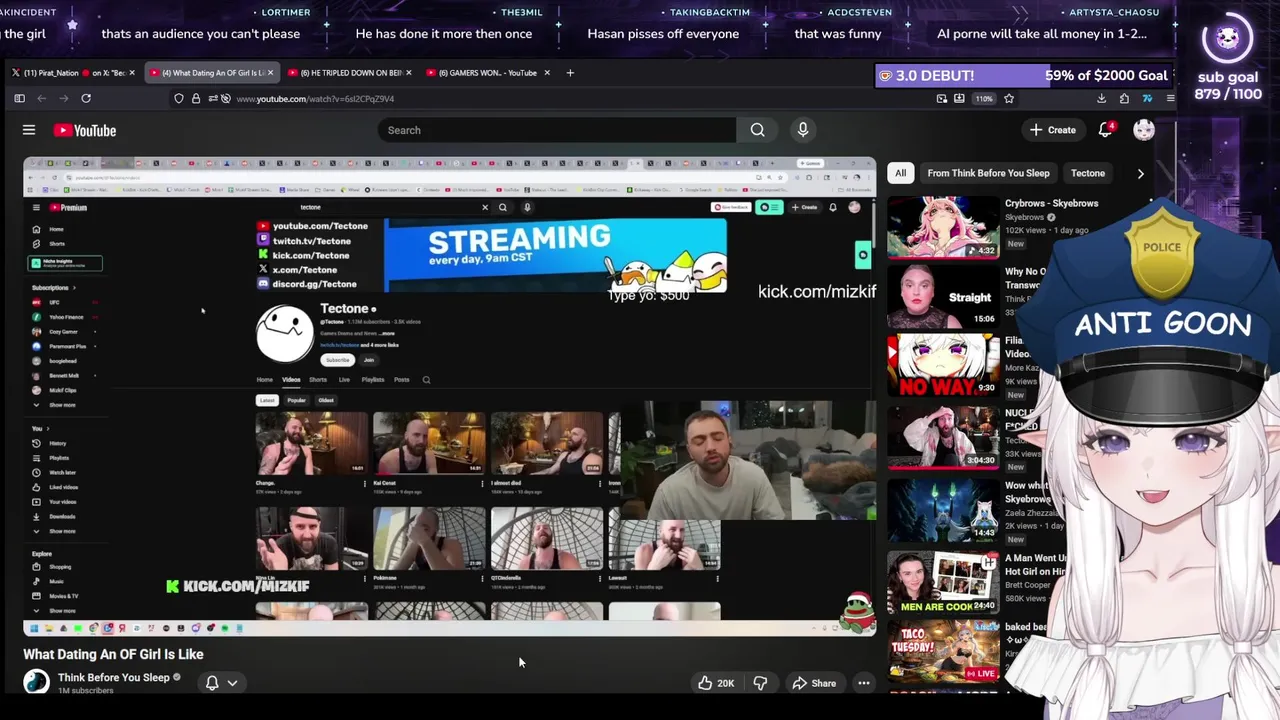Reload the page in browser
1280x720 pixels.
click(x=86, y=98)
